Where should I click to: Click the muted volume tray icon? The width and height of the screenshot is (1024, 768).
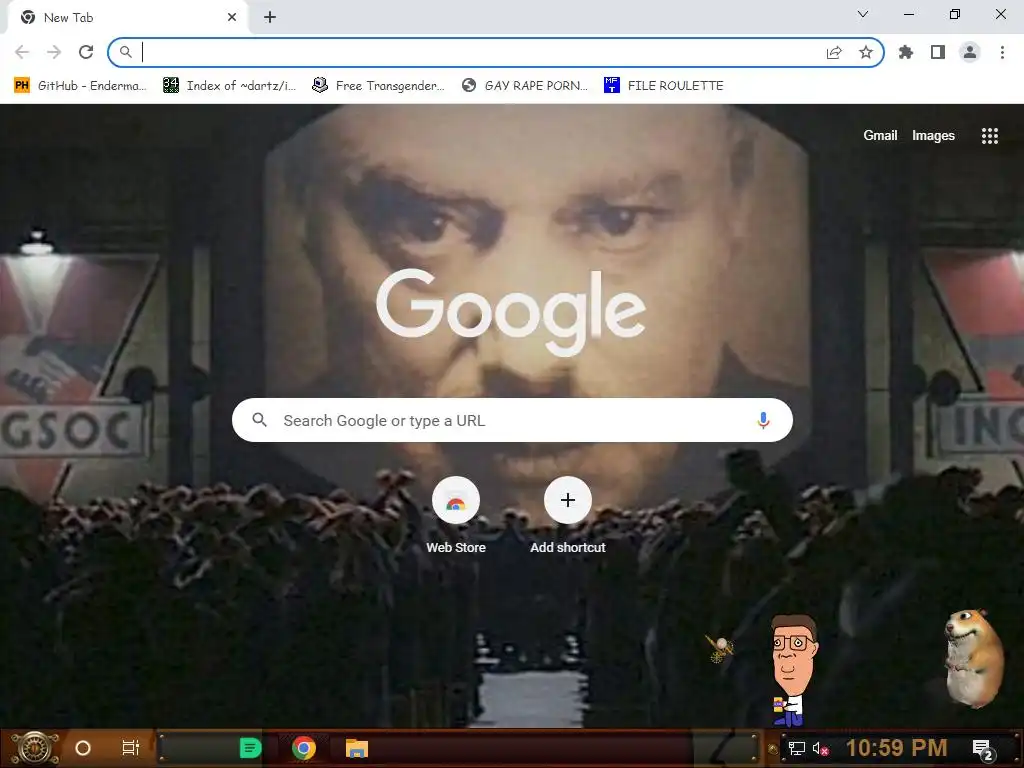[x=820, y=748]
